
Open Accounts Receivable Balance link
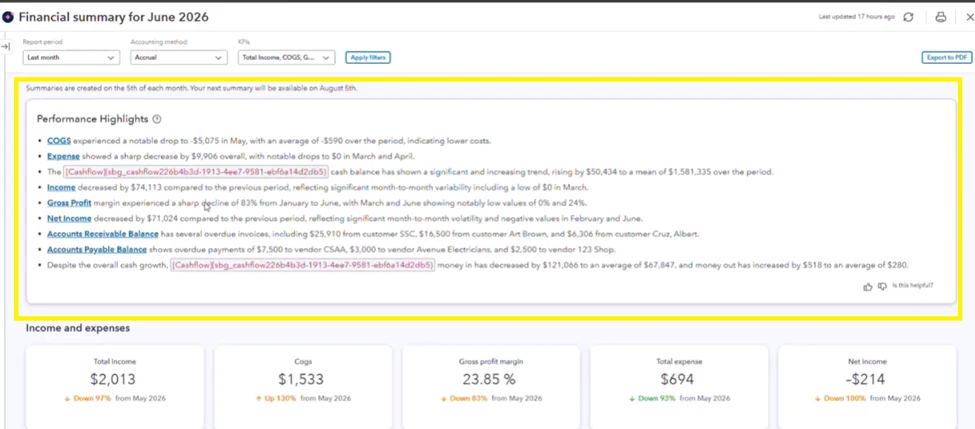(103, 234)
